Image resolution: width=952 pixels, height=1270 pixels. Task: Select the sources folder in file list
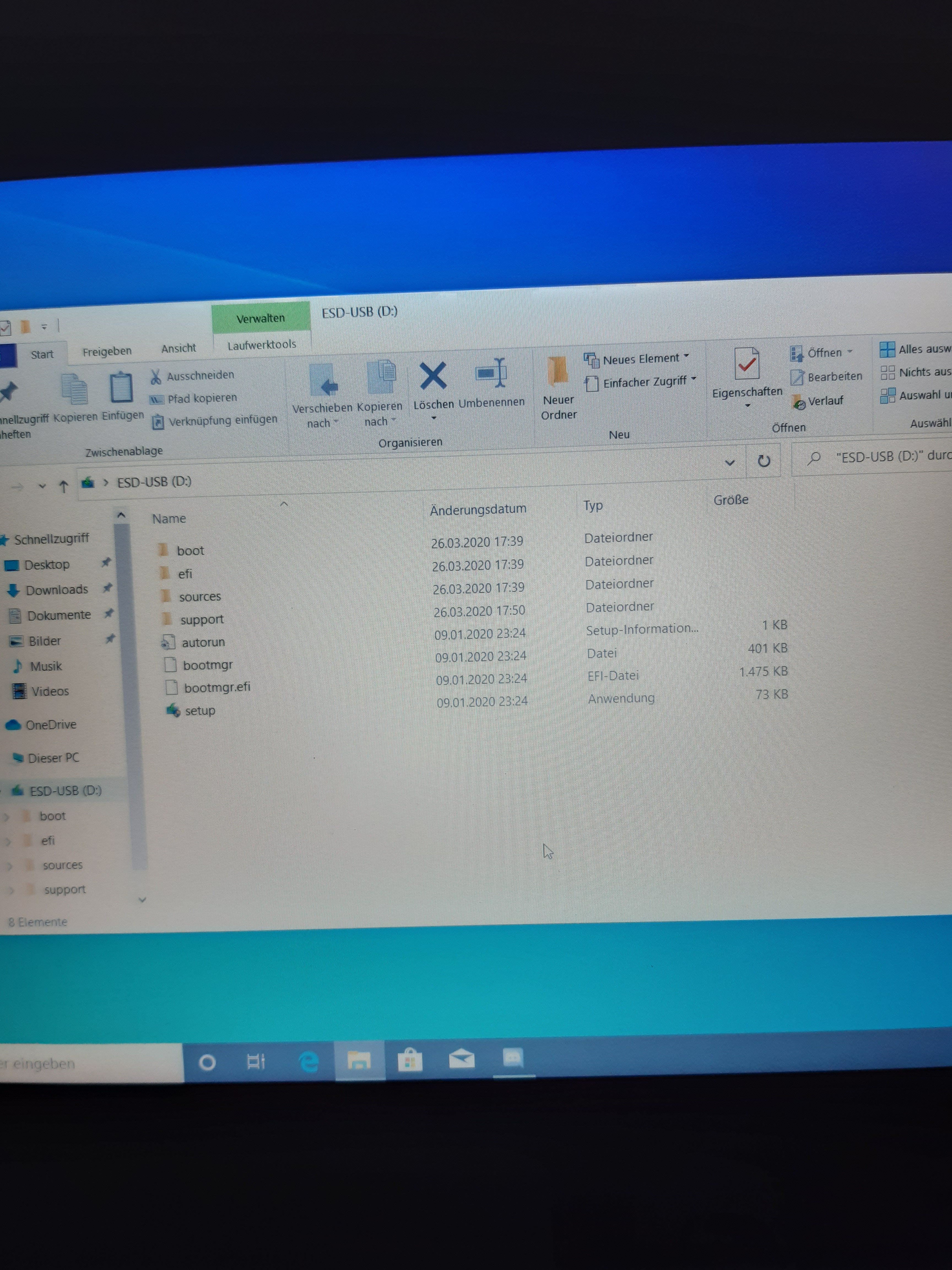coord(199,597)
